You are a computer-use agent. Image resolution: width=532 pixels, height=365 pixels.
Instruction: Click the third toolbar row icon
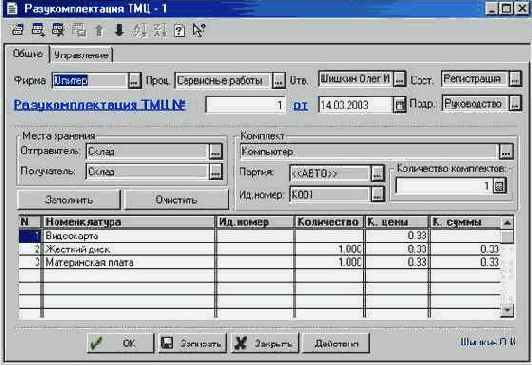coord(58,30)
